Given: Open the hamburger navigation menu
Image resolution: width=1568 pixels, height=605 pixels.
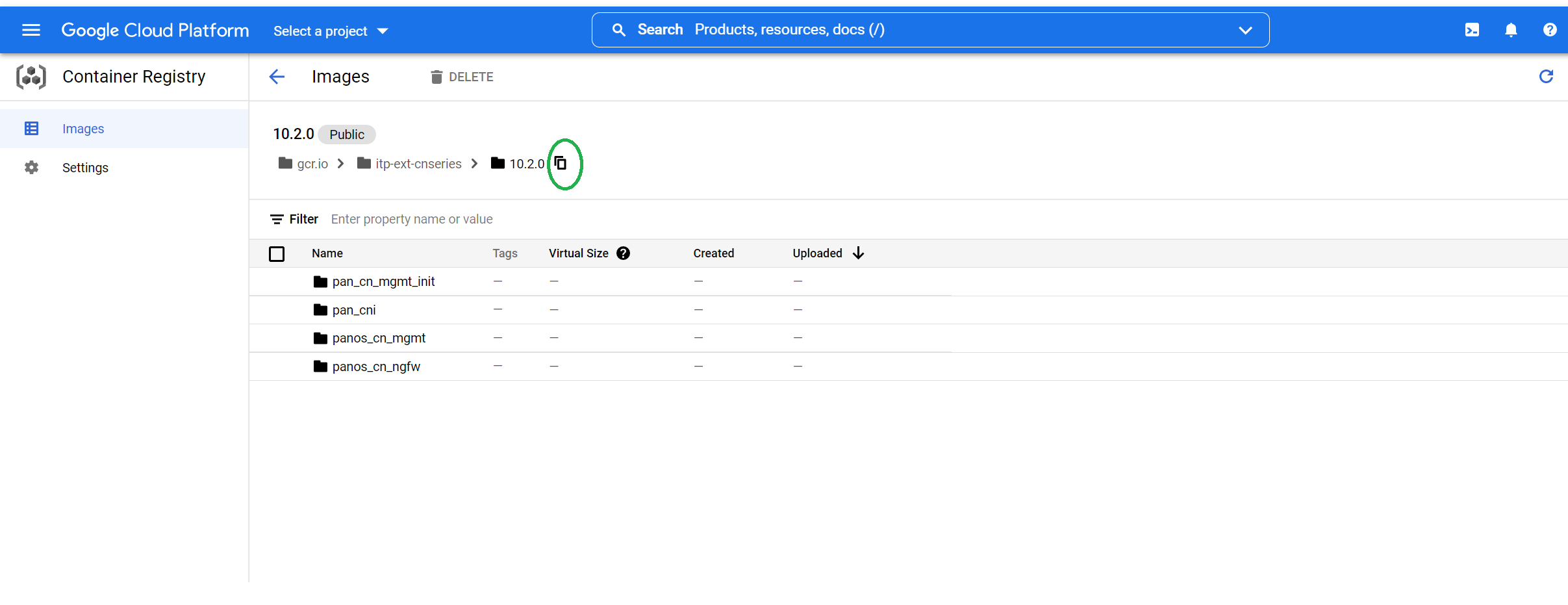Looking at the screenshot, I should coord(31,30).
